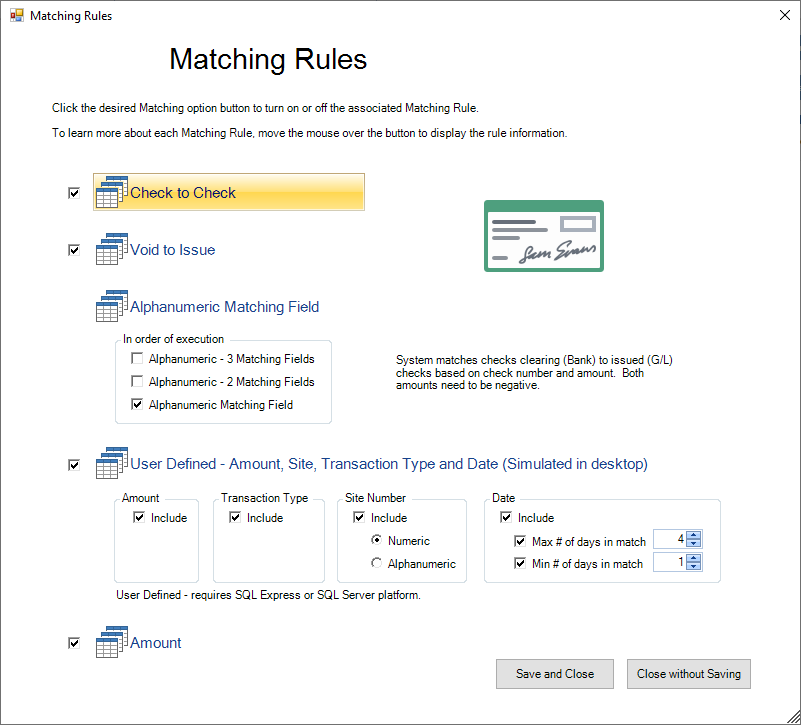Close the Matching Rules window
The image size is (801, 725).
pos(785,15)
